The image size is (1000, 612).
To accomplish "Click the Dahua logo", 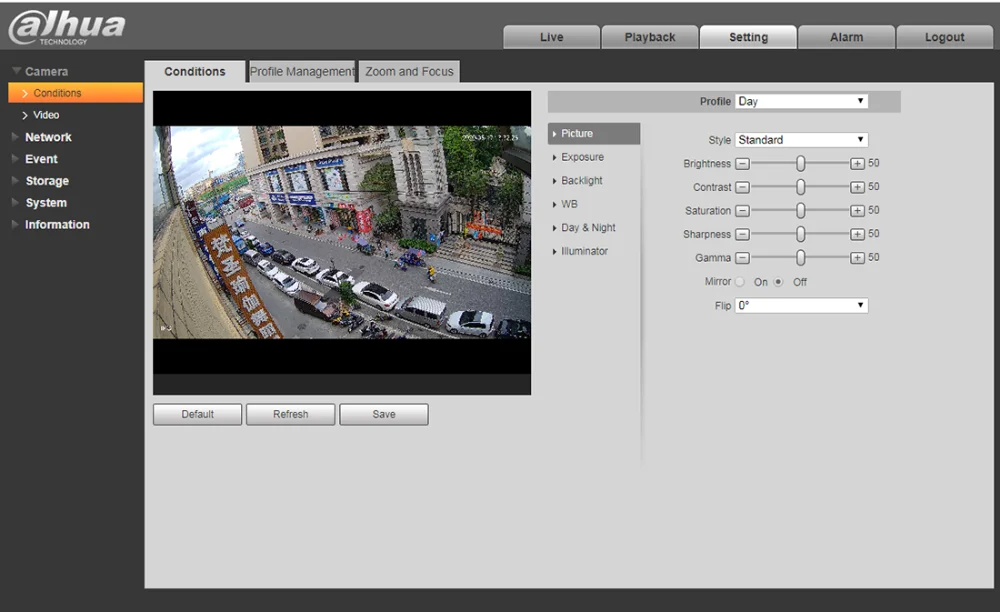I will click(67, 27).
